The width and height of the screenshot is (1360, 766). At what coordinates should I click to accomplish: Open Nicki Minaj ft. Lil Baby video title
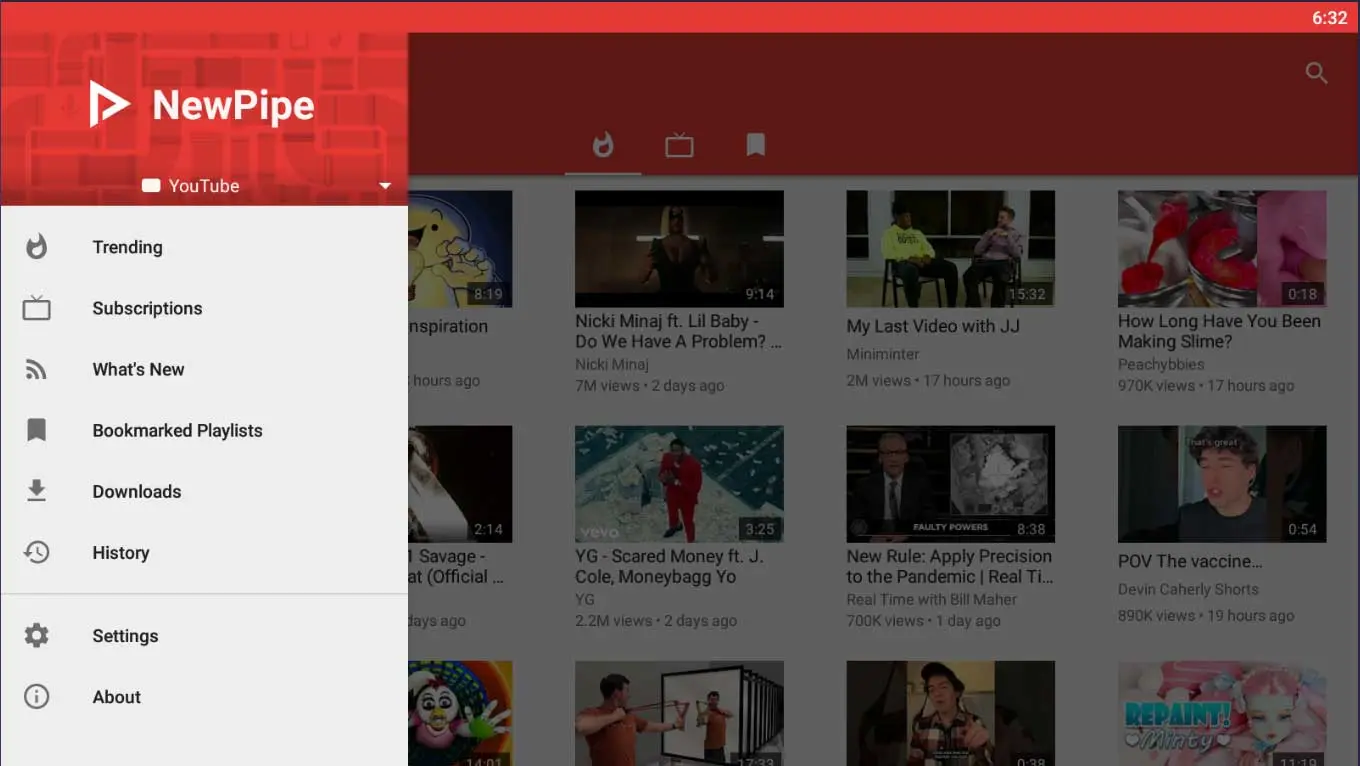(x=677, y=331)
